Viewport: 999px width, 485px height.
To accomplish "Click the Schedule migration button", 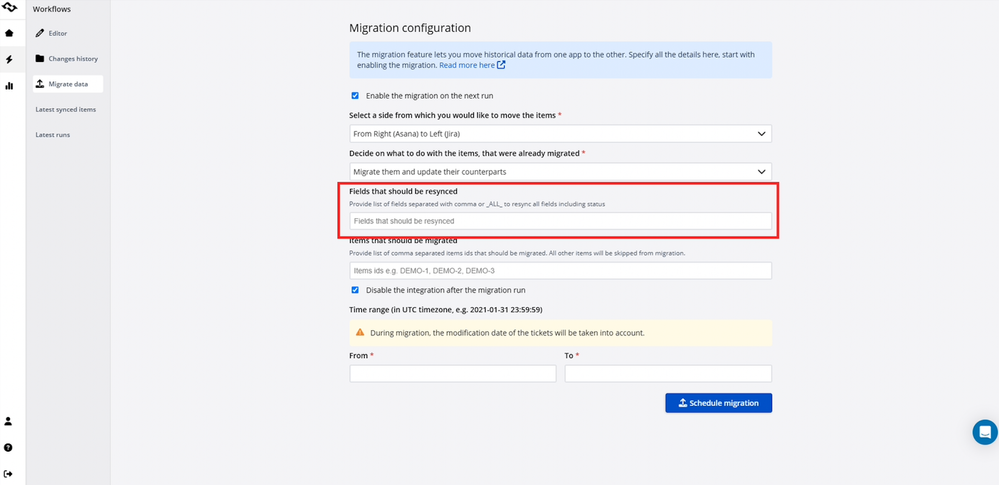I will click(x=718, y=403).
